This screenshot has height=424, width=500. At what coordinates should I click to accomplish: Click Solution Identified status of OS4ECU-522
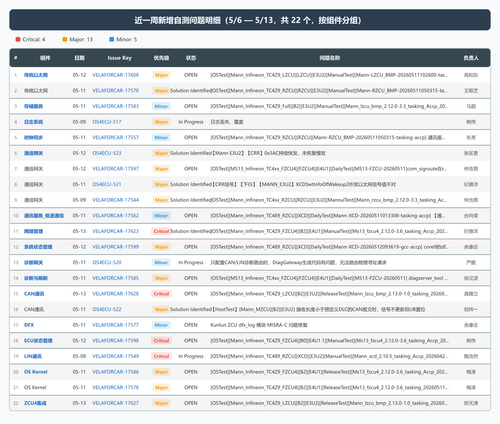pos(191,309)
